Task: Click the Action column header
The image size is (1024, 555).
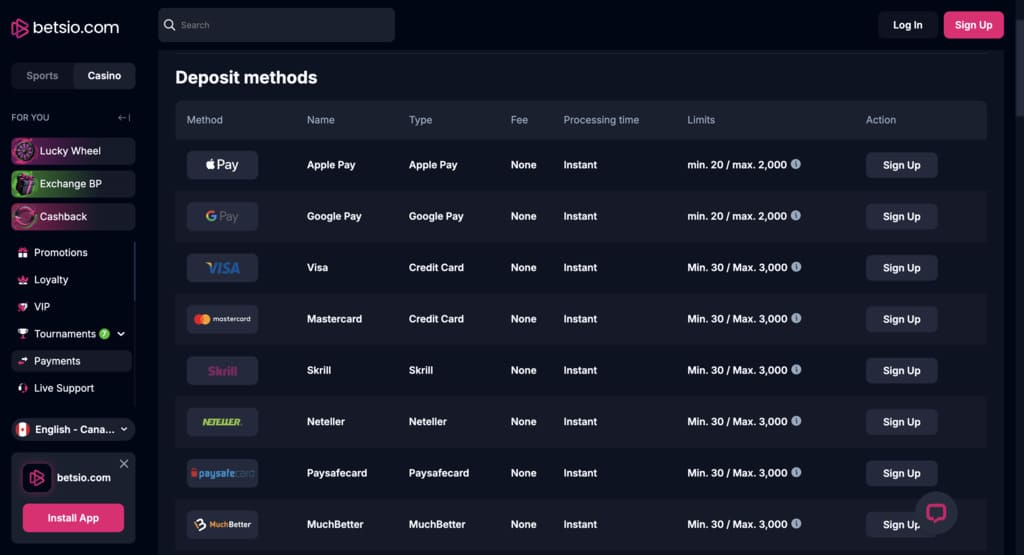Action: [x=881, y=120]
